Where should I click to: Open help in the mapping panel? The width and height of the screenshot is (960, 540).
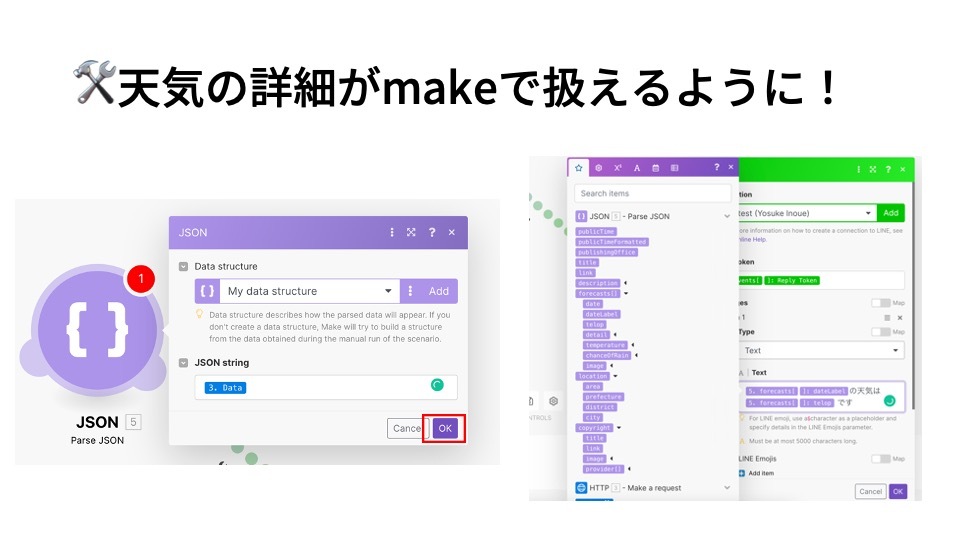point(716,167)
